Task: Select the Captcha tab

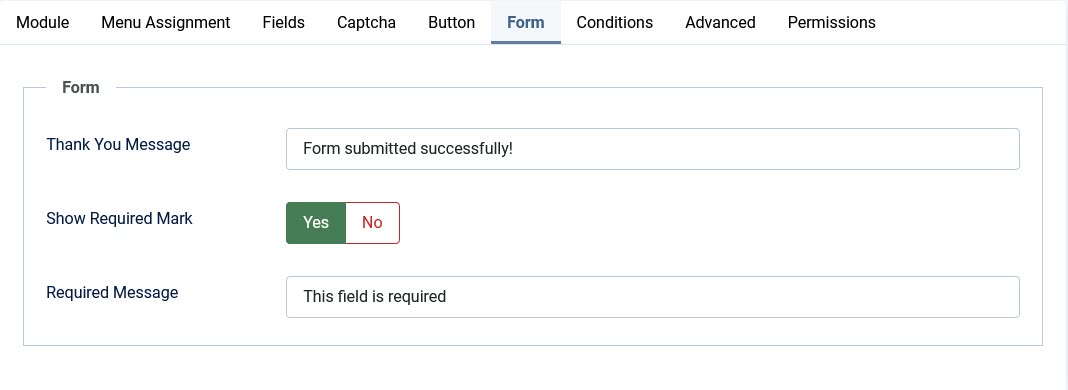Action: click(x=366, y=22)
